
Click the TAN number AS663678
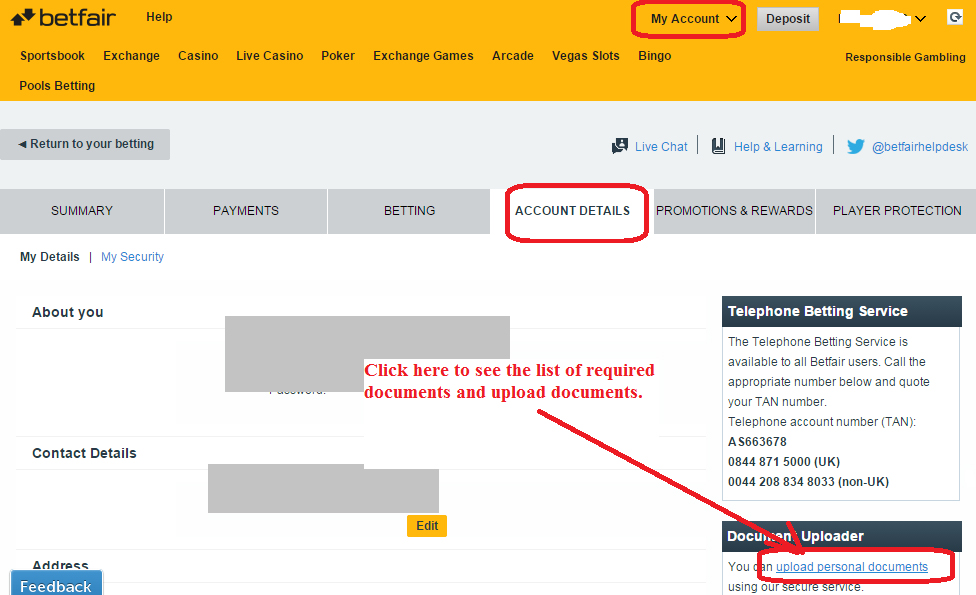pyautogui.click(x=757, y=441)
